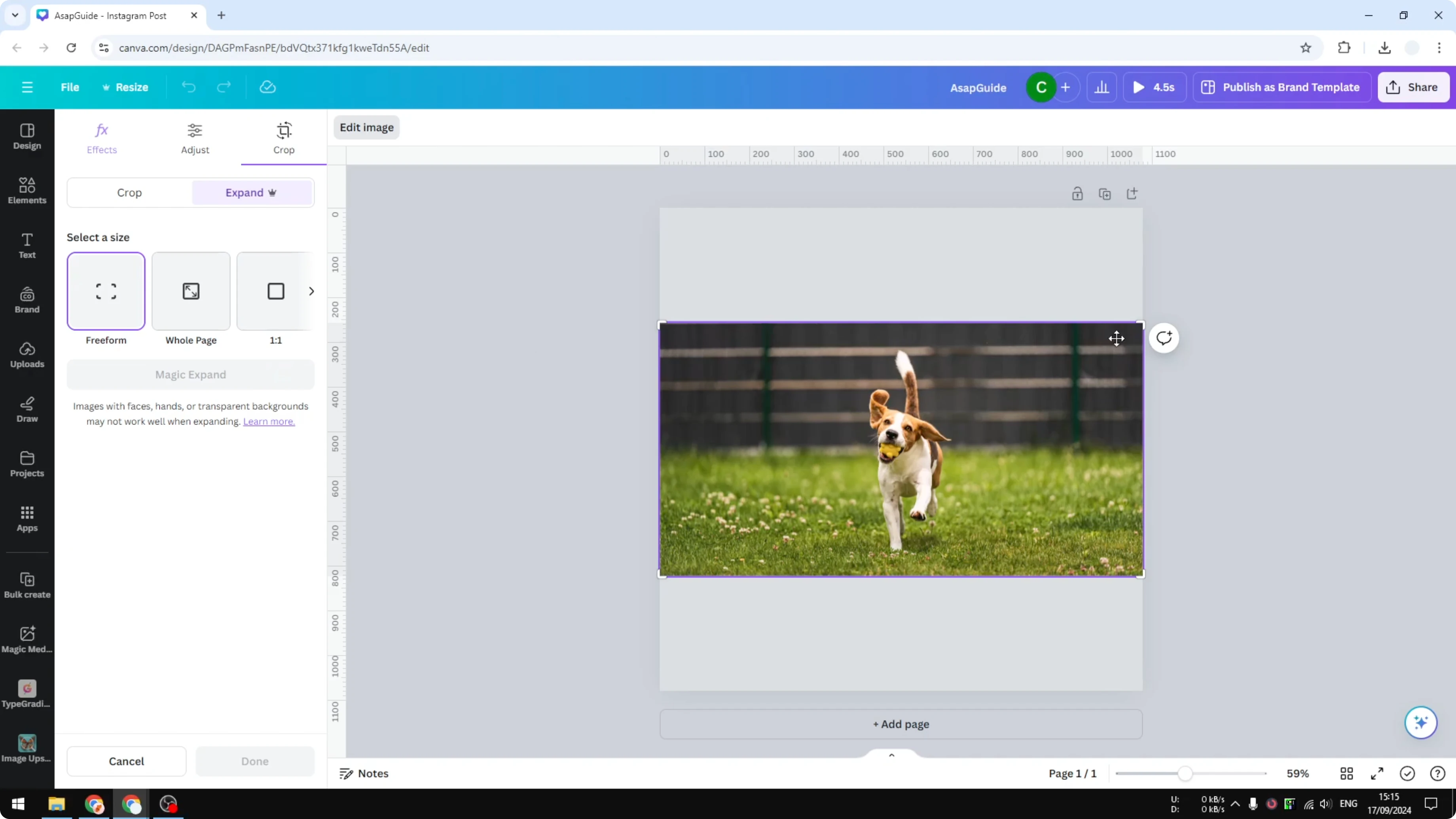Add a new page icon above canvas
This screenshot has width=1456, height=819.
pos(1132,194)
